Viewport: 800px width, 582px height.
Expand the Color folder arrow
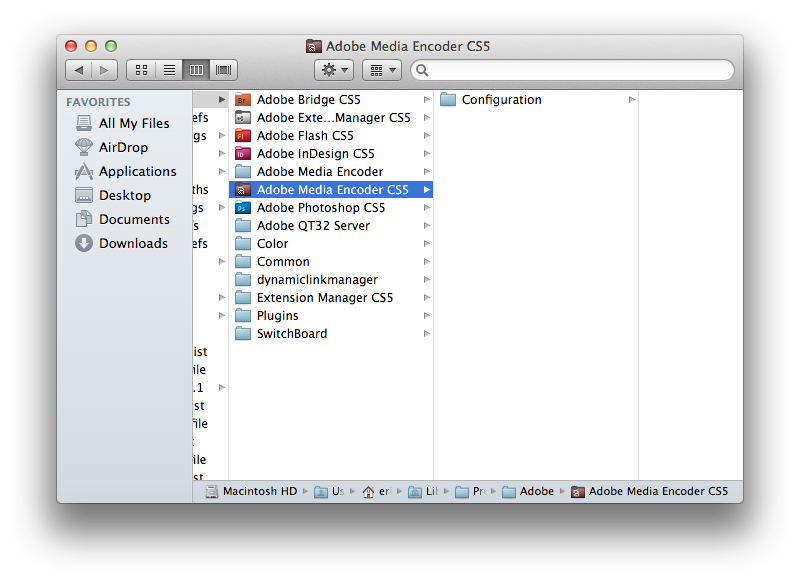pos(427,244)
